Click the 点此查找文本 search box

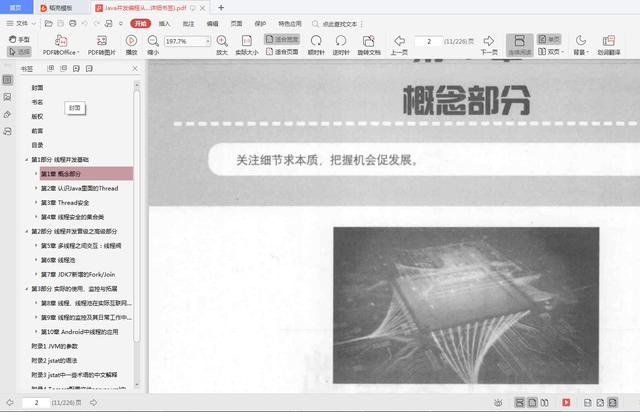[x=337, y=24]
